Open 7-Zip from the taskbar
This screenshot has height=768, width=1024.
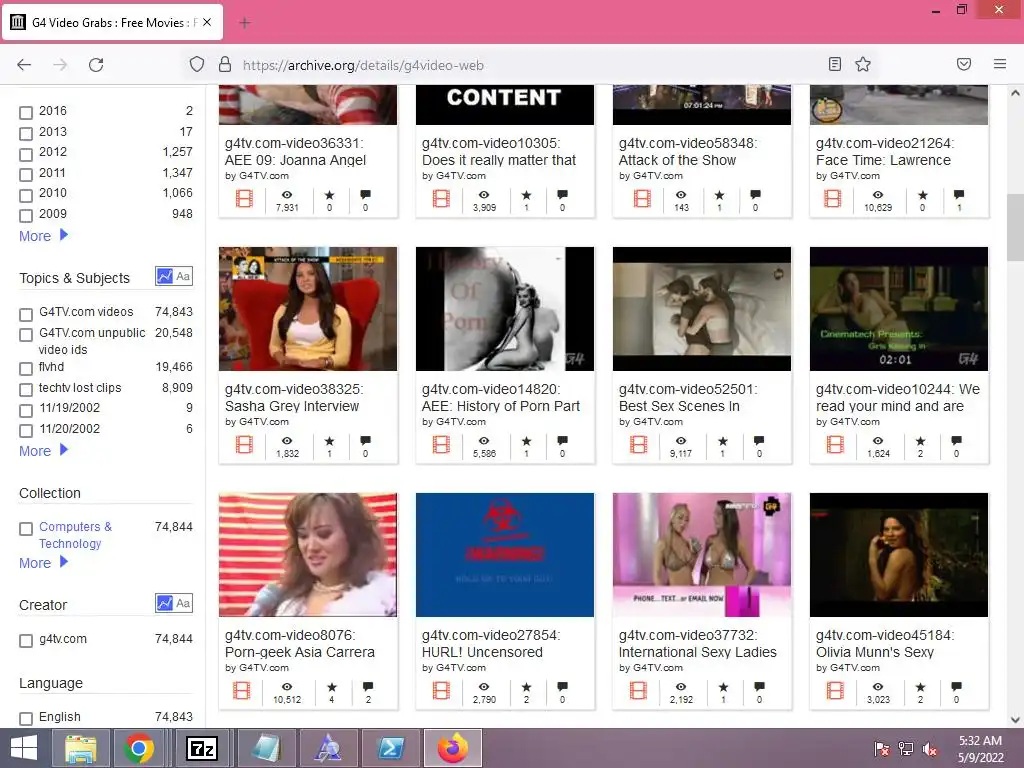(201, 748)
